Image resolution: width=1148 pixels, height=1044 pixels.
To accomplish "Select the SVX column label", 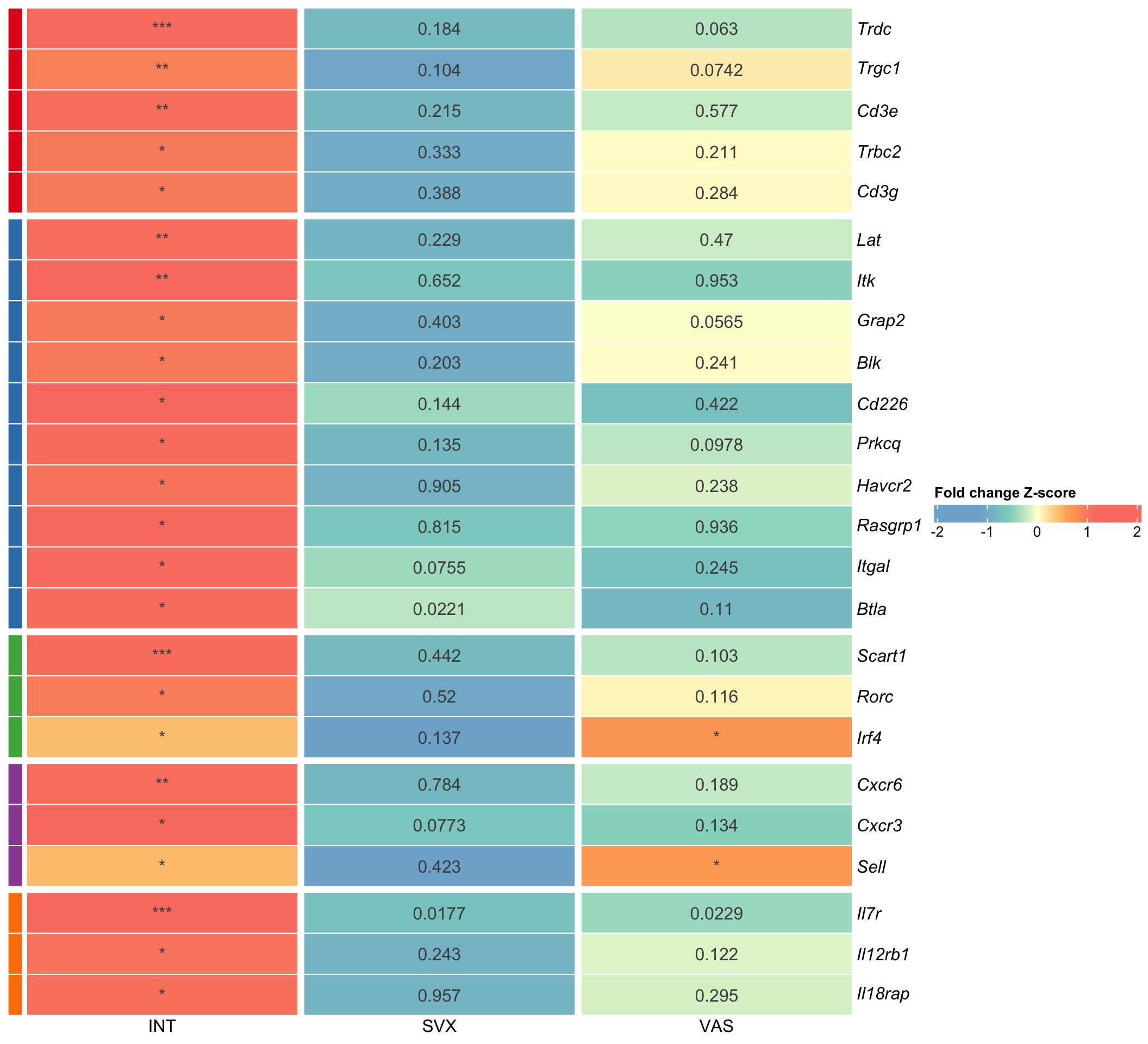I will 439,1027.
